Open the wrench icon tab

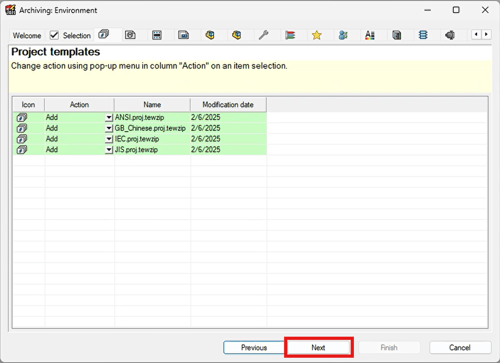(x=263, y=35)
